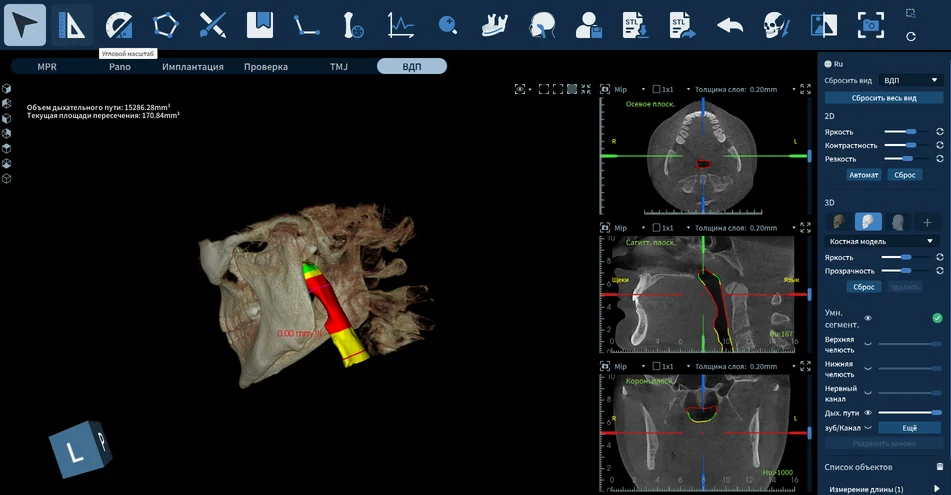
Task: Delete object list via trash icon
Action: point(939,466)
